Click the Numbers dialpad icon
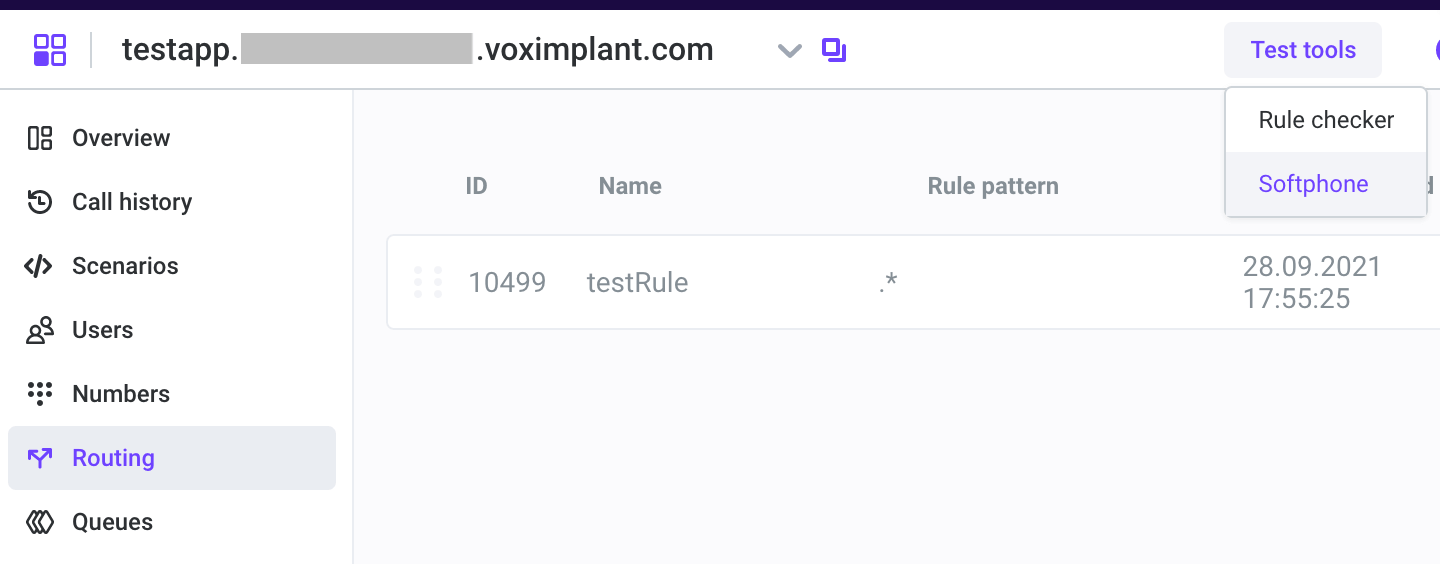This screenshot has width=1440, height=564. point(40,394)
